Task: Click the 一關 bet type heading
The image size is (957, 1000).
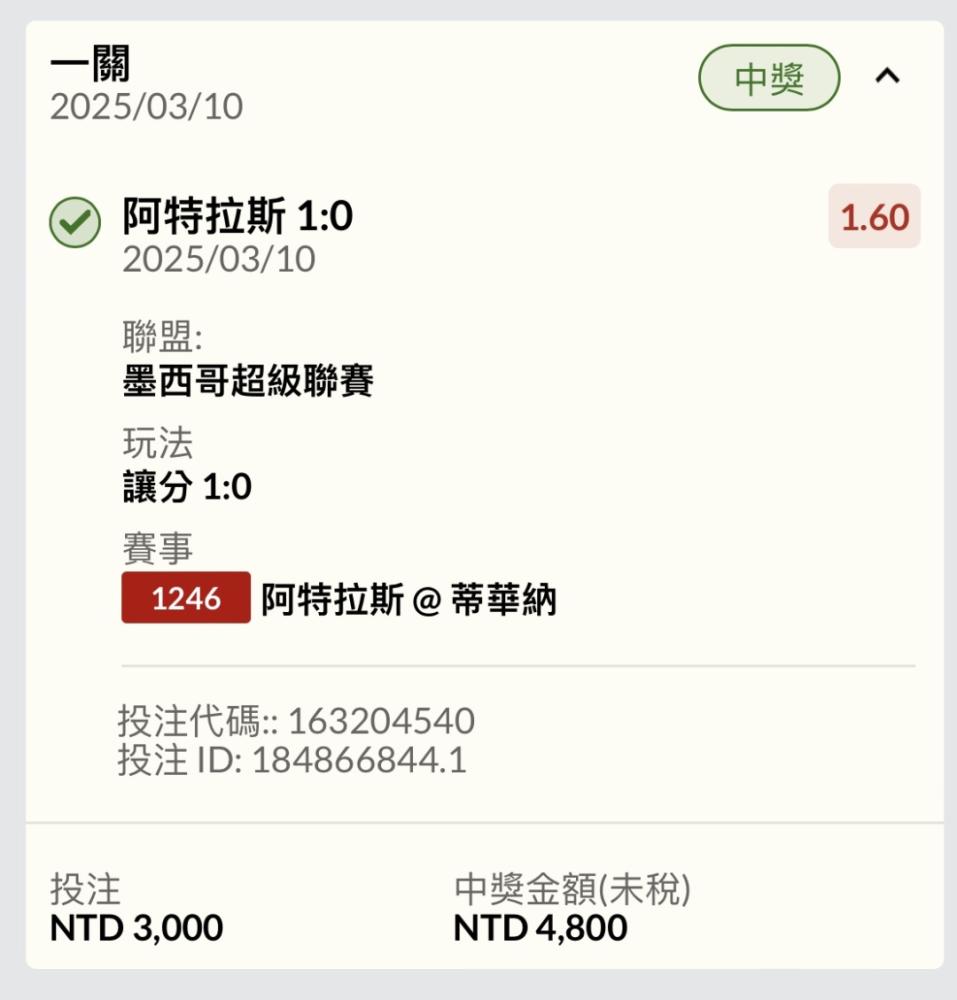Action: (x=90, y=63)
